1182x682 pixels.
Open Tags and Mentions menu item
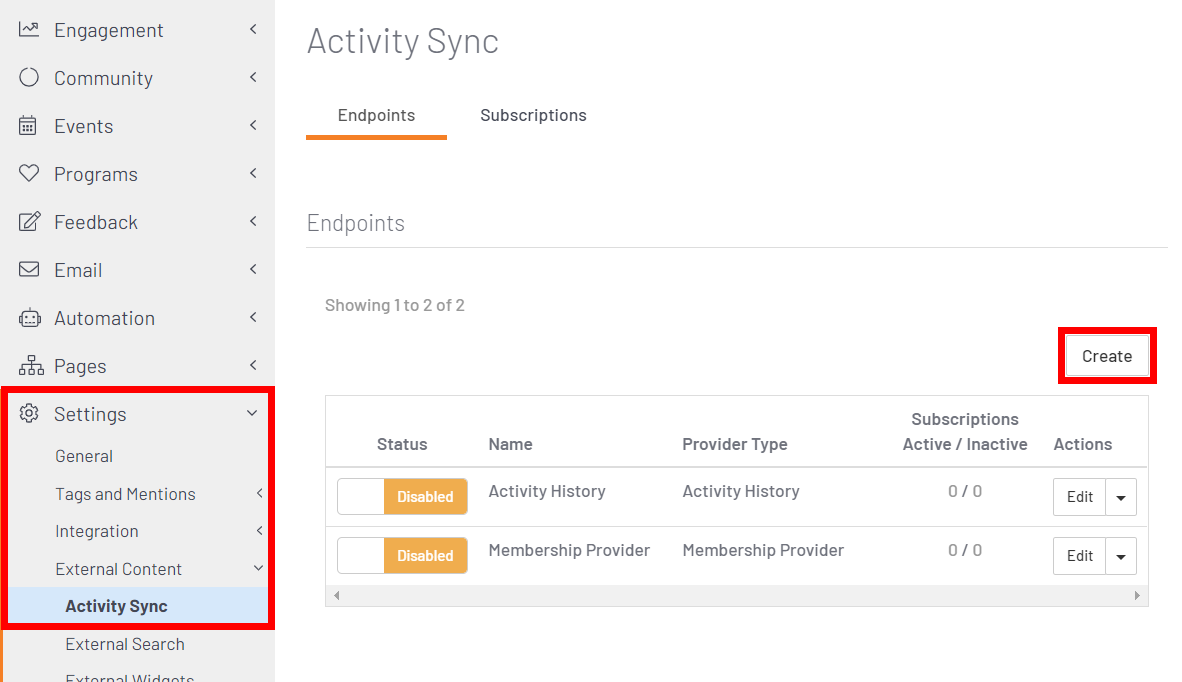[x=125, y=494]
